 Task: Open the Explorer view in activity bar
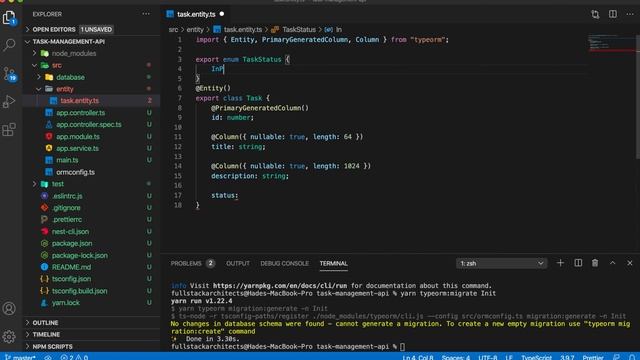coord(9,18)
